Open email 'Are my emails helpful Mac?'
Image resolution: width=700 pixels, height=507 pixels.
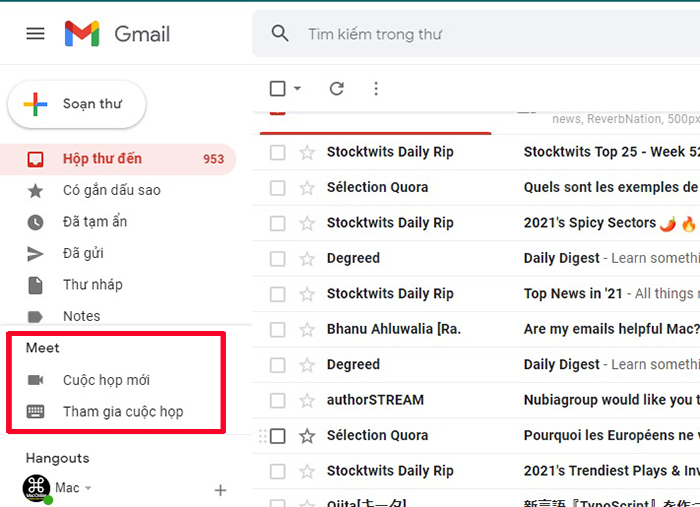[612, 329]
